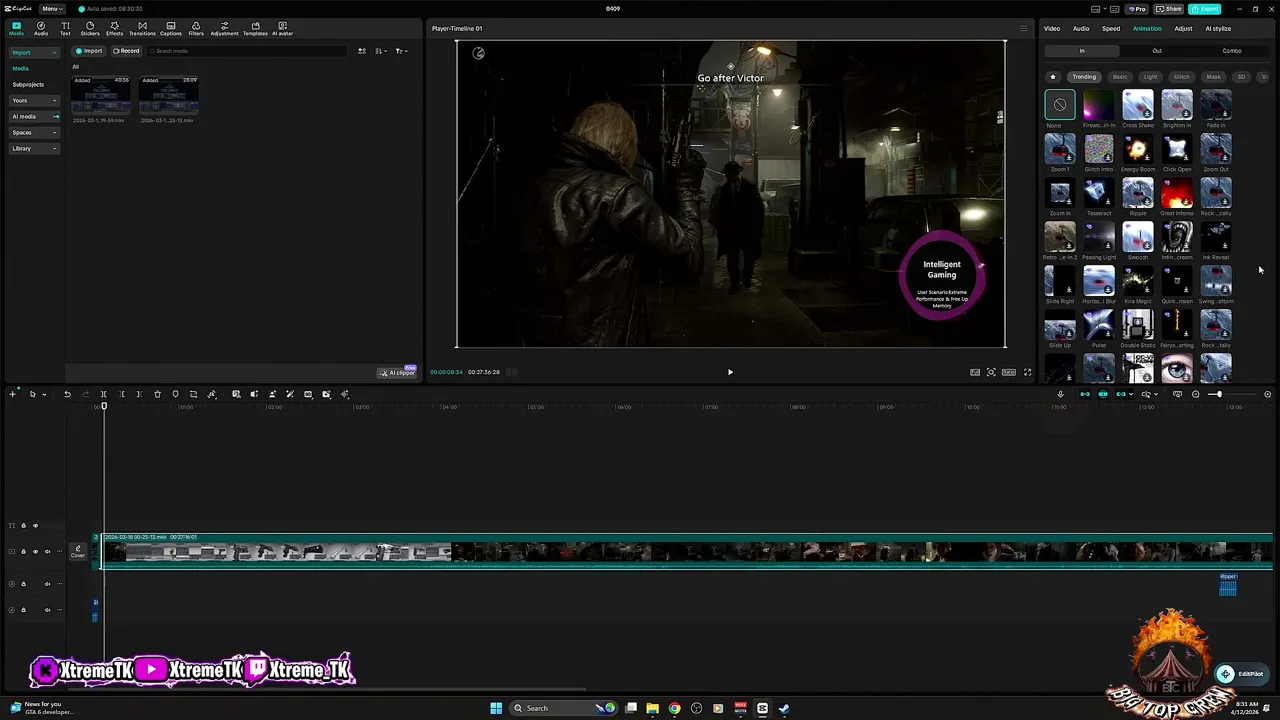
Task: Mute the main video track audio
Action: (x=47, y=551)
